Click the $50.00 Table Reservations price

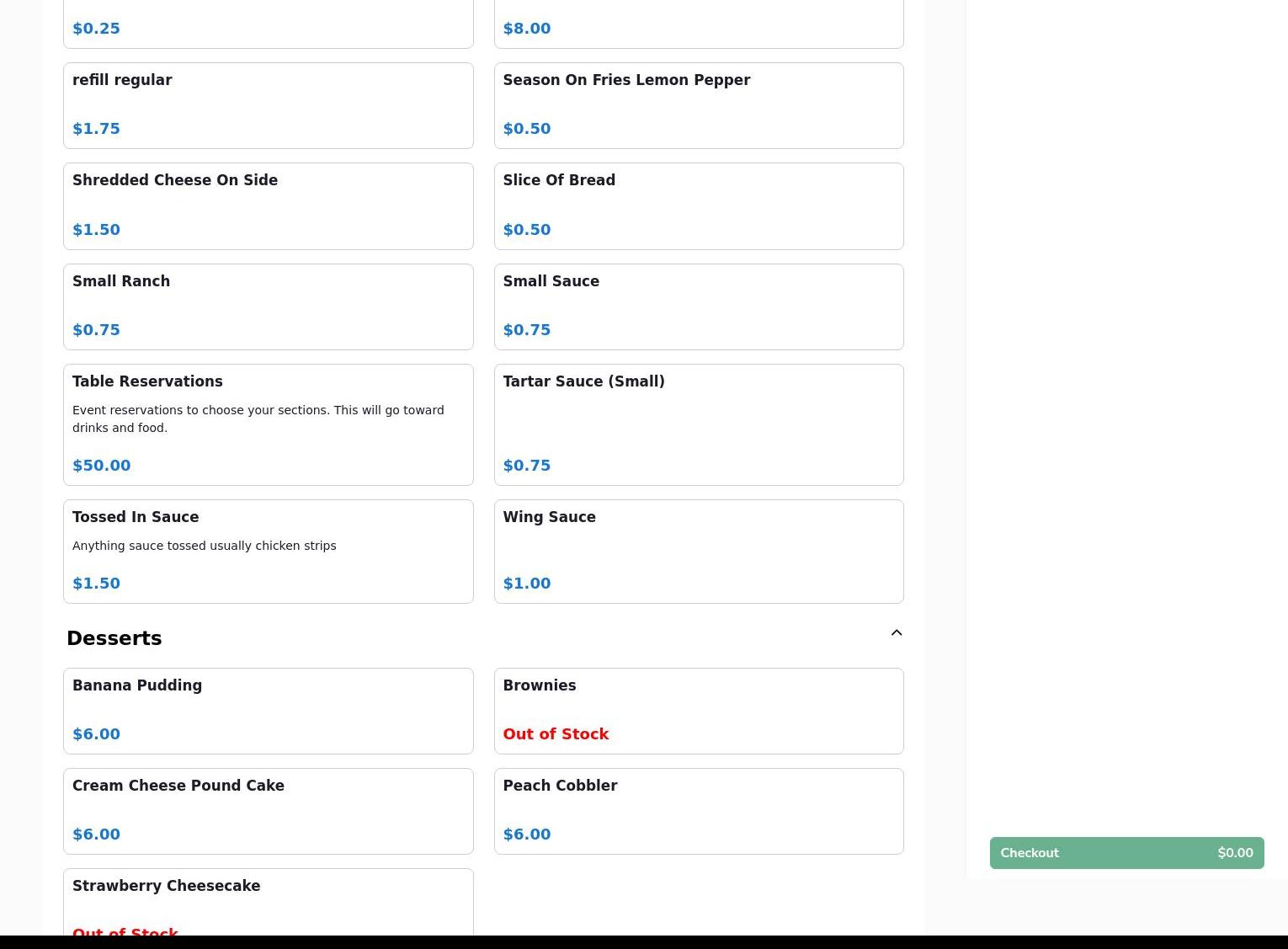[102, 466]
